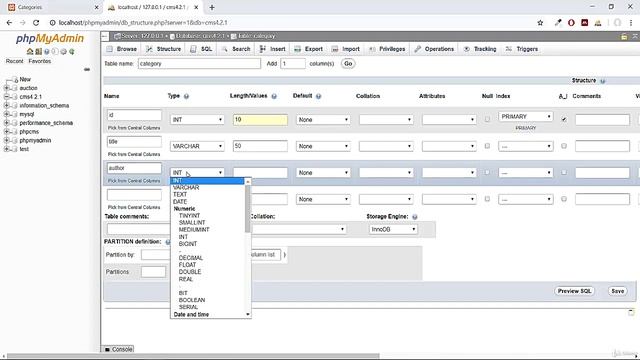The height and width of the screenshot is (360, 640).
Task: Open the SQL tab
Action: click(x=201, y=49)
